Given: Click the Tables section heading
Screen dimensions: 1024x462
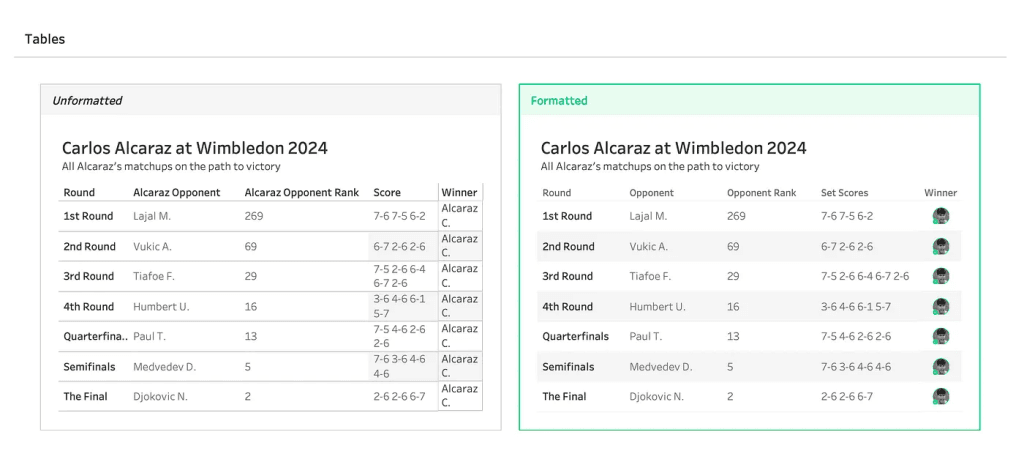Looking at the screenshot, I should coord(45,39).
